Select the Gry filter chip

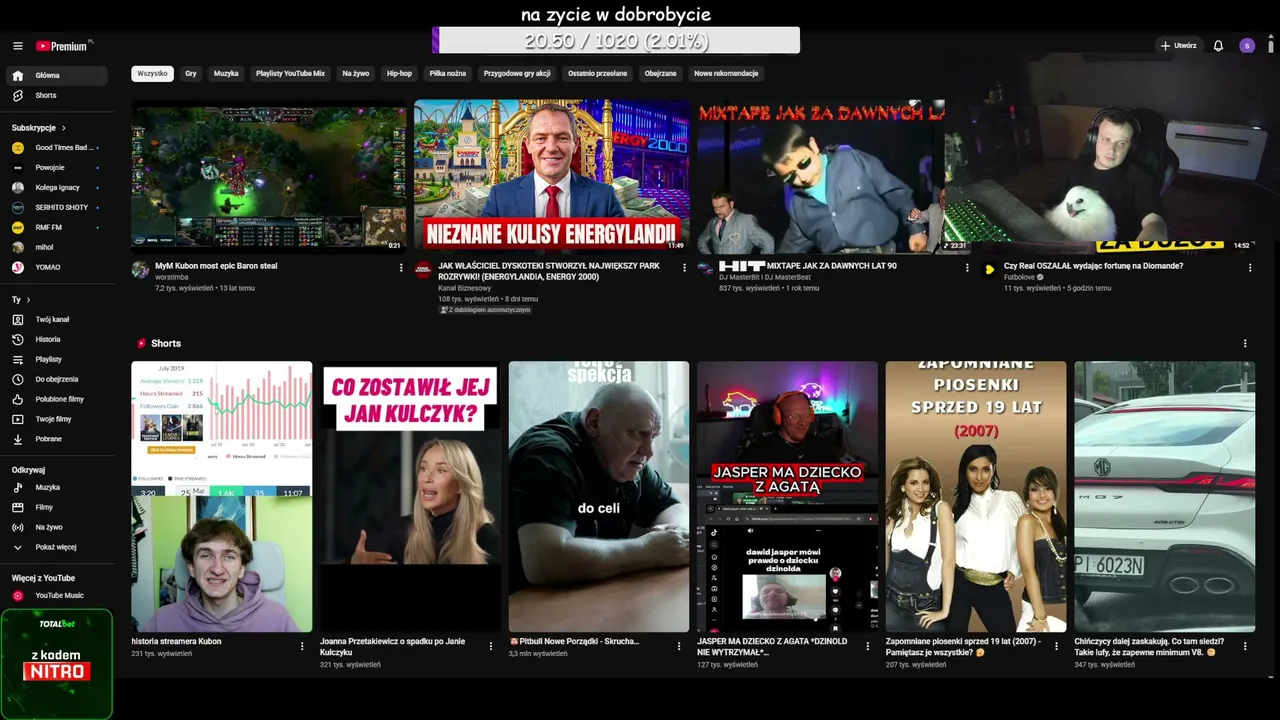coord(191,74)
